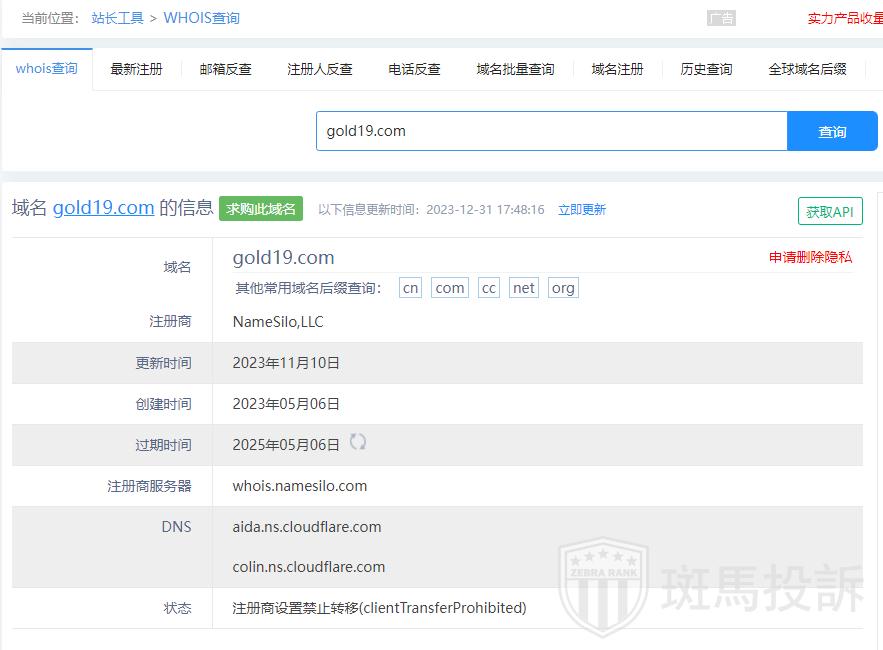Open the 域名批量查询 tab
Viewport: 883px width, 650px height.
click(515, 69)
